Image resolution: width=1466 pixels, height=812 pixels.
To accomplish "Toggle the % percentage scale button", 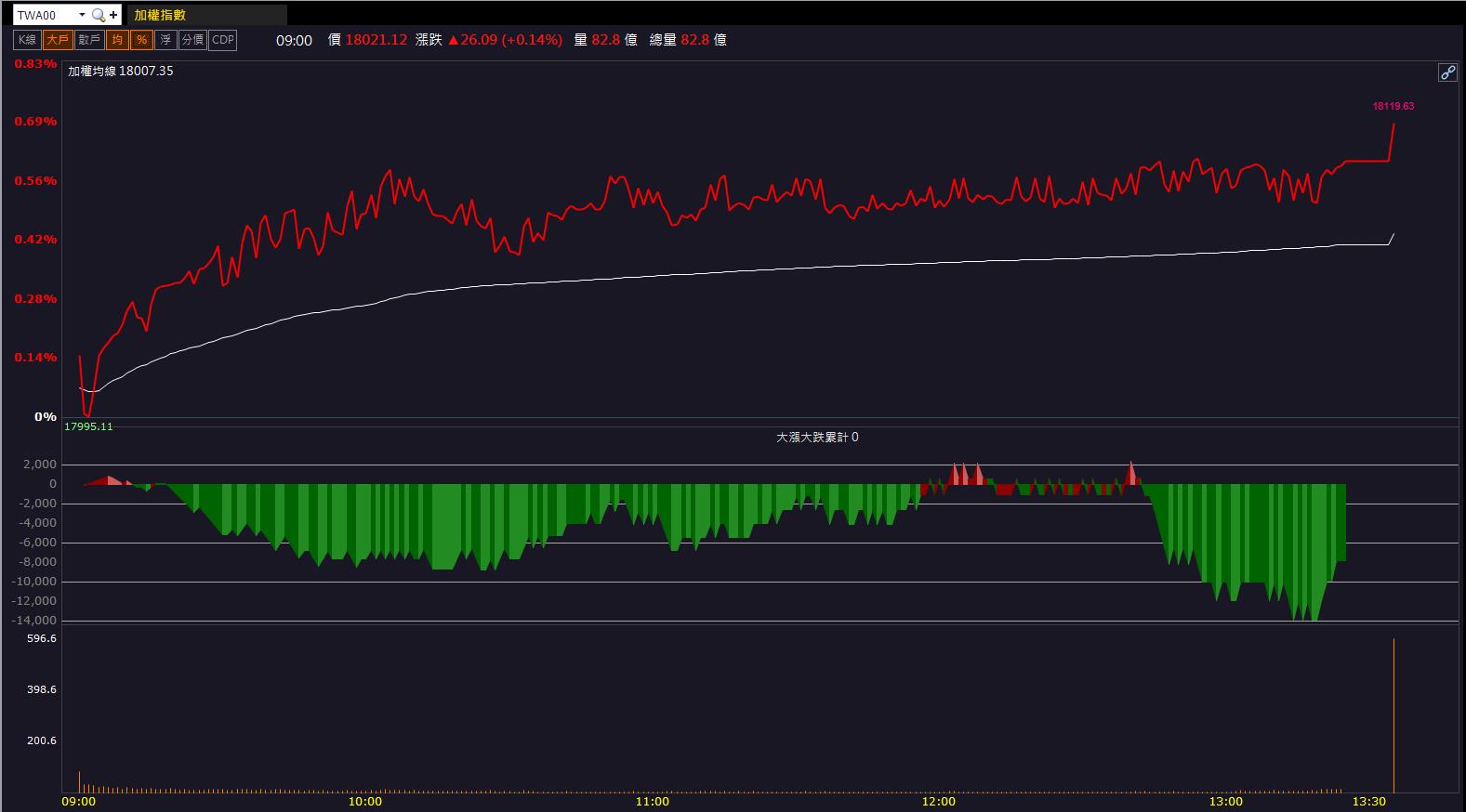I will [x=141, y=40].
